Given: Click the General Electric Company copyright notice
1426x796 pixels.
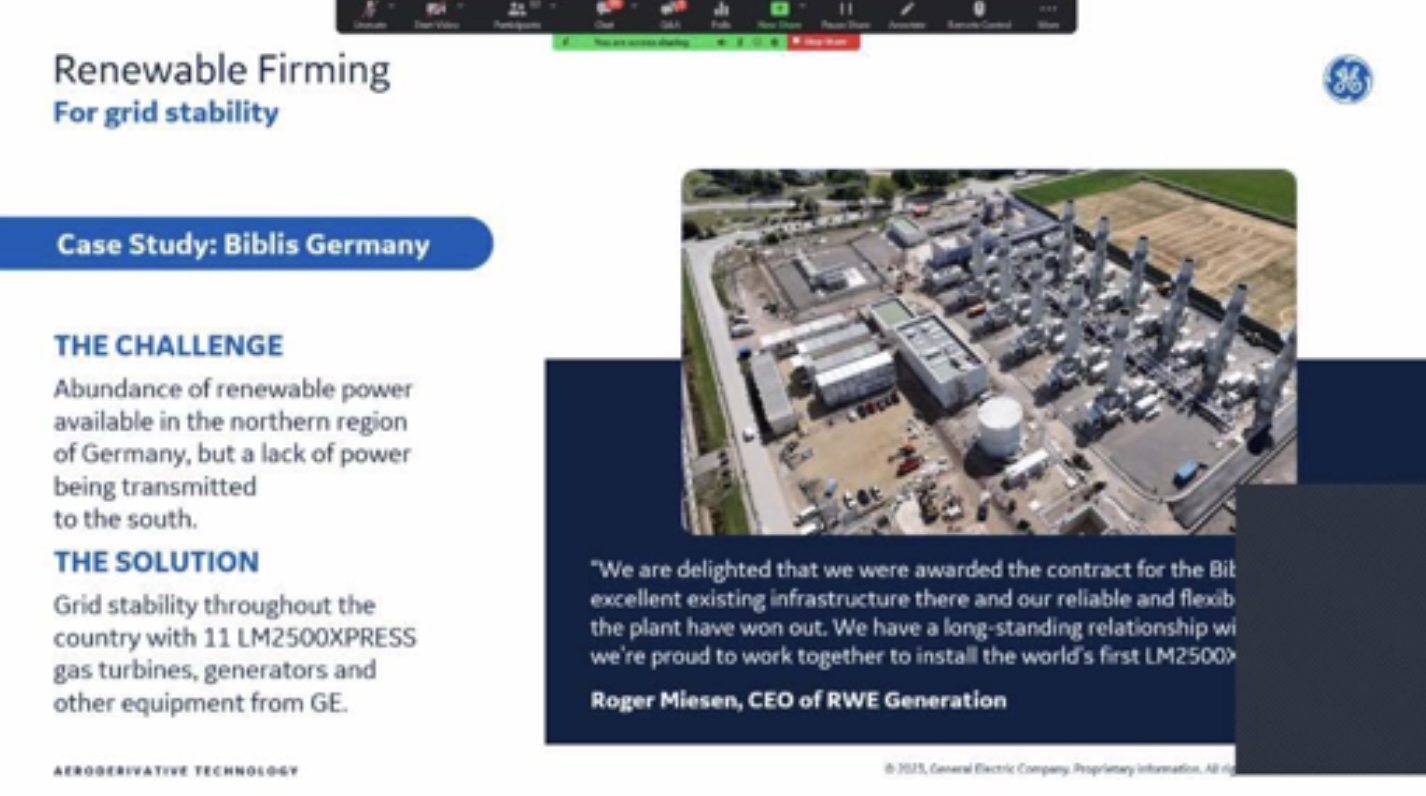Looking at the screenshot, I should pyautogui.click(x=1060, y=768).
